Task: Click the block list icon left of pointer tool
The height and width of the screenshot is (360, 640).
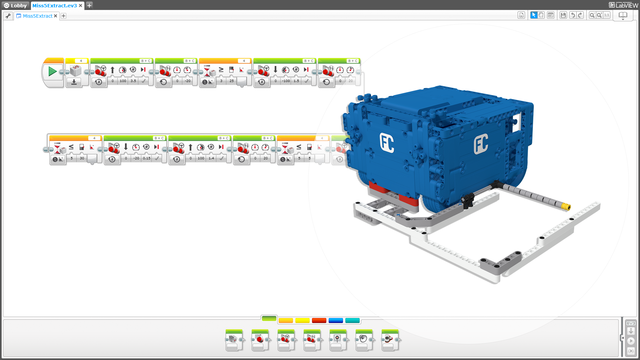Action: point(521,15)
